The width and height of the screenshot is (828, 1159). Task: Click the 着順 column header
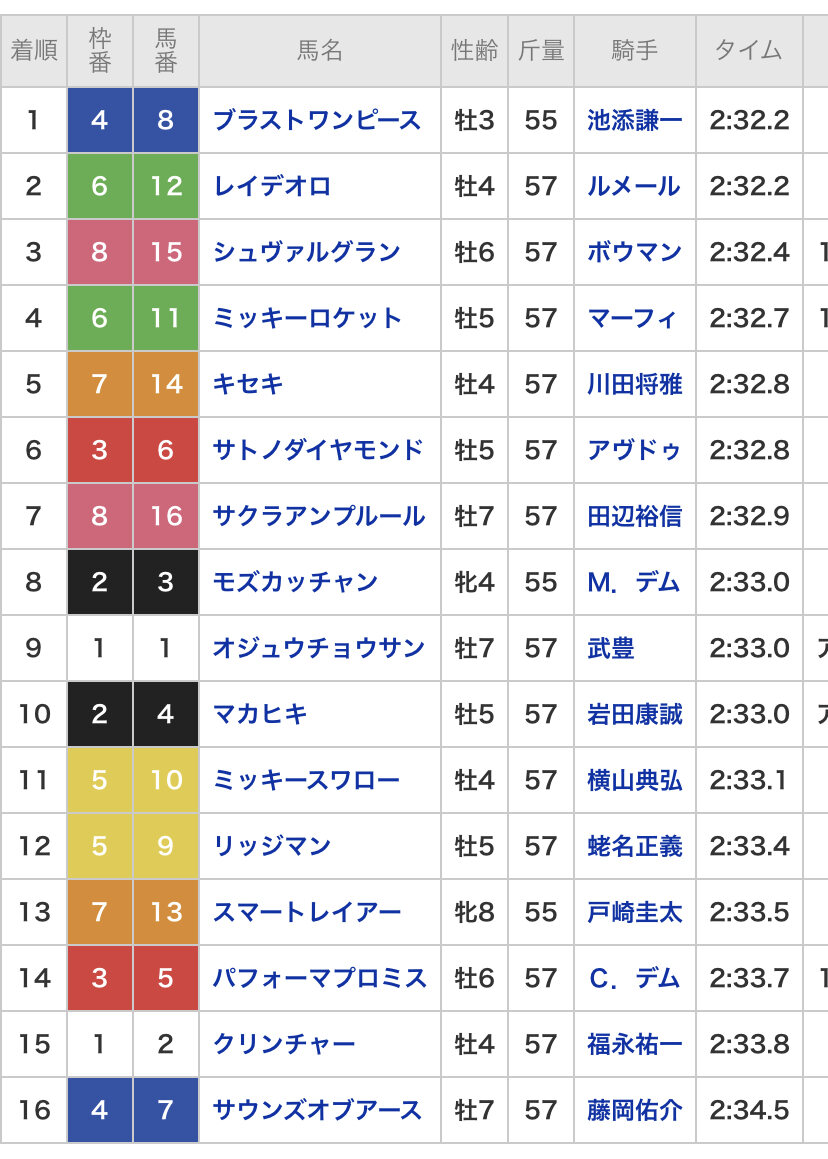tap(34, 51)
